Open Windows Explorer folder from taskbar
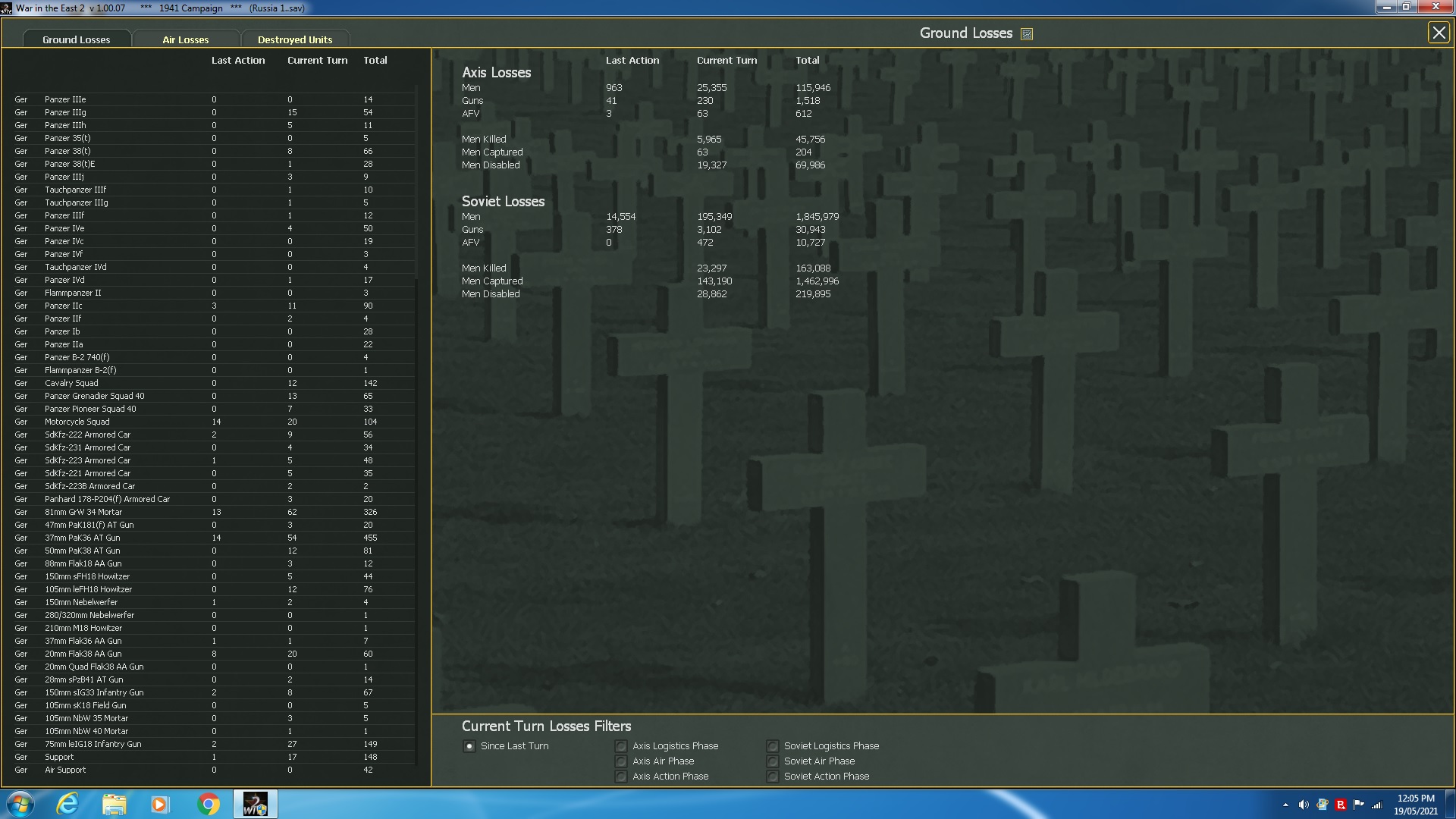Image resolution: width=1456 pixels, height=819 pixels. pos(114,804)
